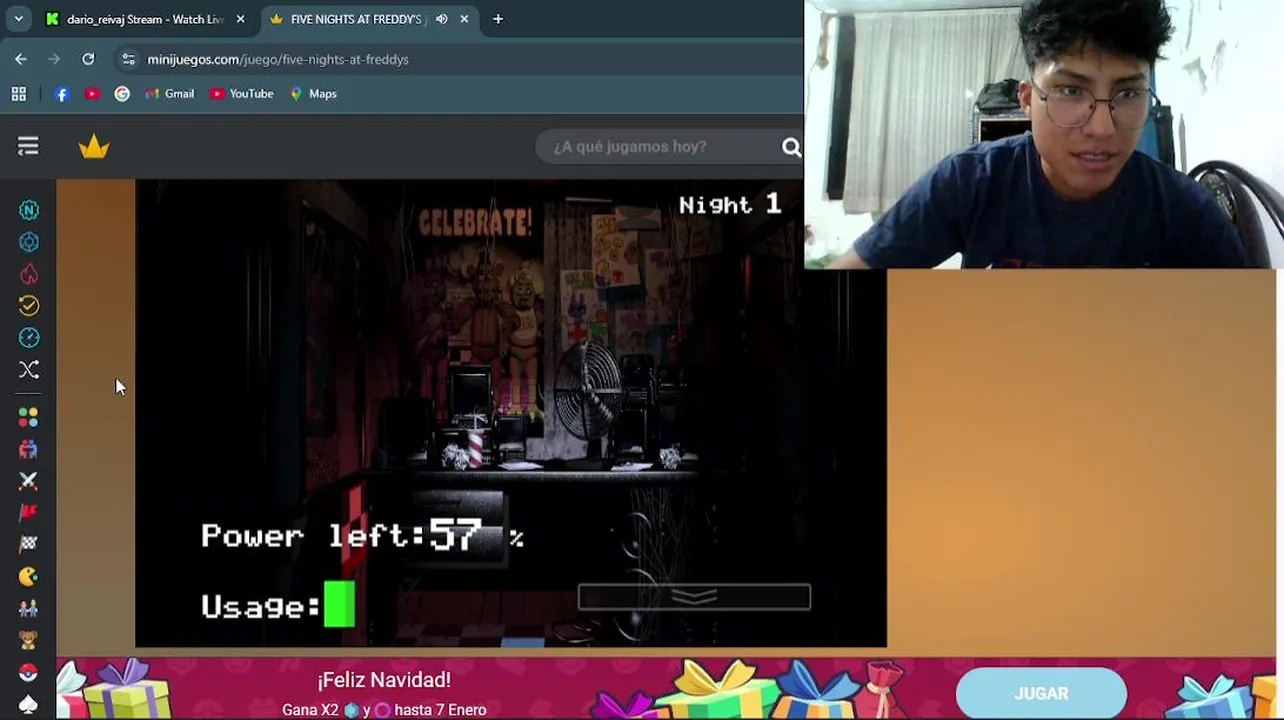Open the new games 'N' sidebar icon
The height and width of the screenshot is (720, 1284).
(x=29, y=210)
